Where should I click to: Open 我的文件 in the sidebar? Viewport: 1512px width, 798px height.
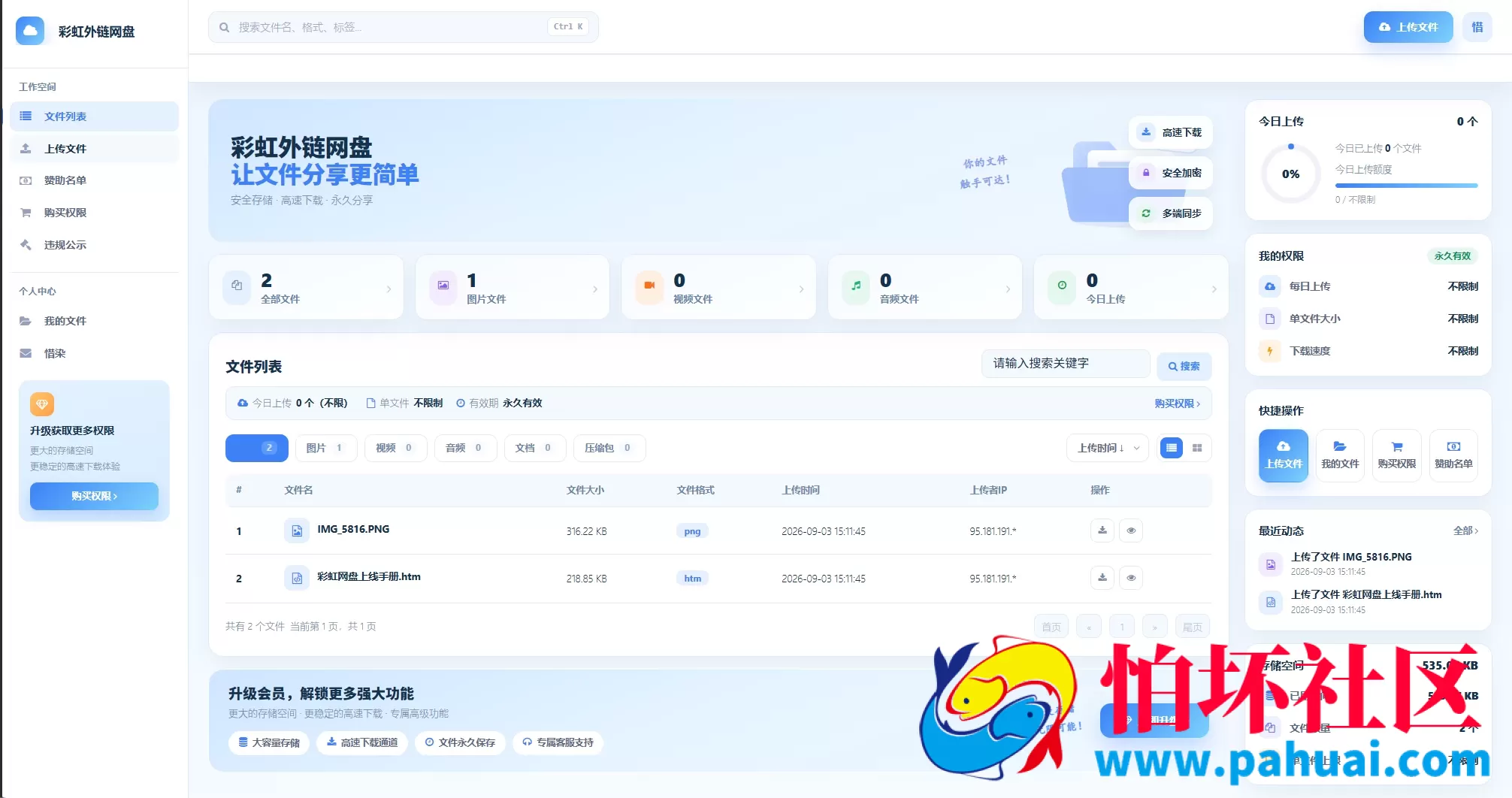pyautogui.click(x=95, y=321)
